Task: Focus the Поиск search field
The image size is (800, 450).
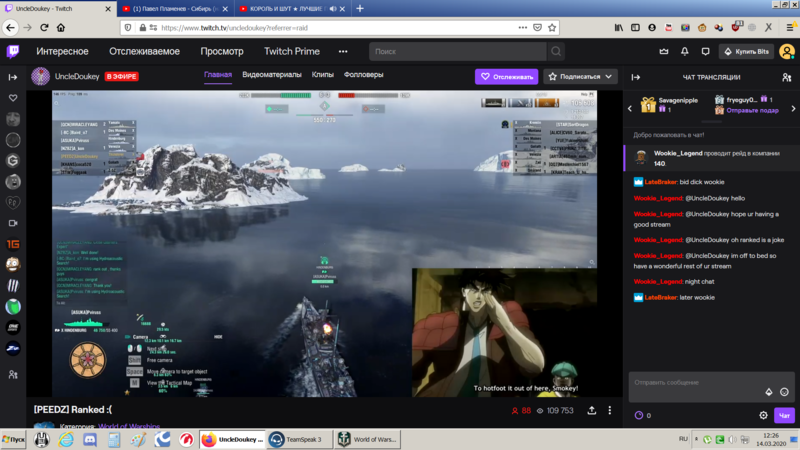Action: (458, 52)
